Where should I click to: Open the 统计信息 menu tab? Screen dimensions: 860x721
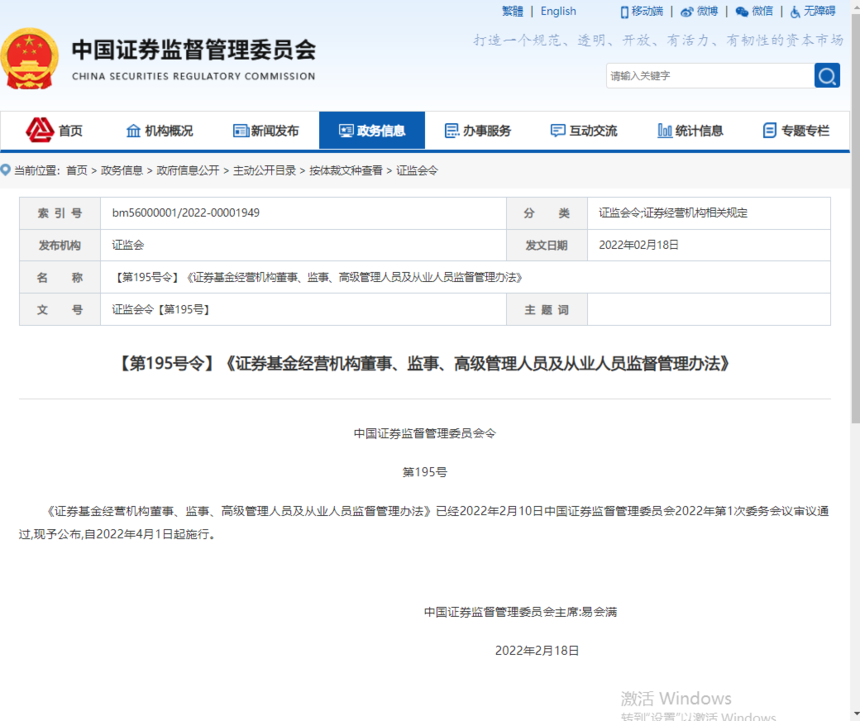(690, 130)
